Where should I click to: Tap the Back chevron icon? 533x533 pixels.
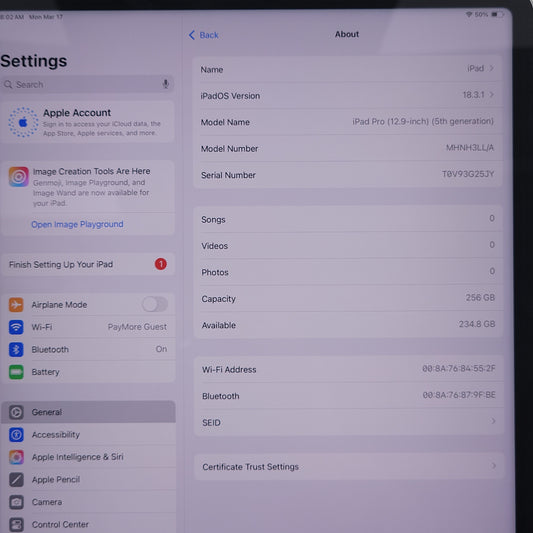(192, 35)
